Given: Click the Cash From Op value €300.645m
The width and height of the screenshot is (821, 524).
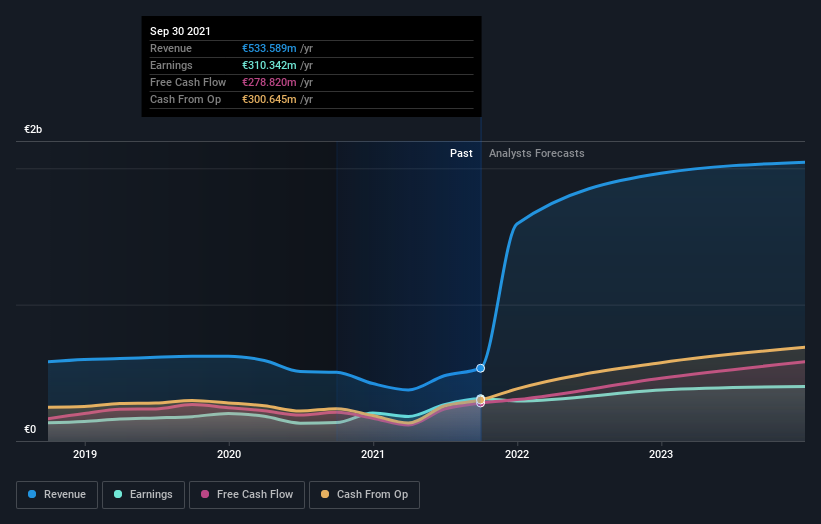Looking at the screenshot, I should point(269,99).
